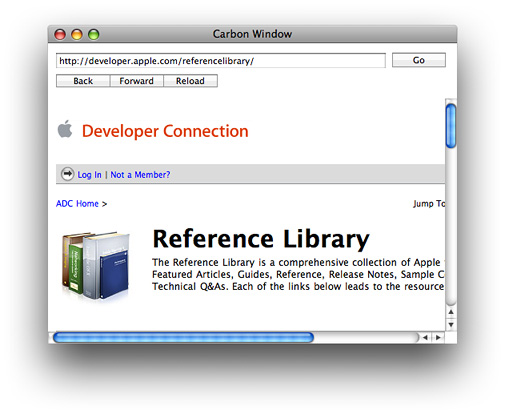
Task: Click the Reference Library books image
Action: pos(96,266)
